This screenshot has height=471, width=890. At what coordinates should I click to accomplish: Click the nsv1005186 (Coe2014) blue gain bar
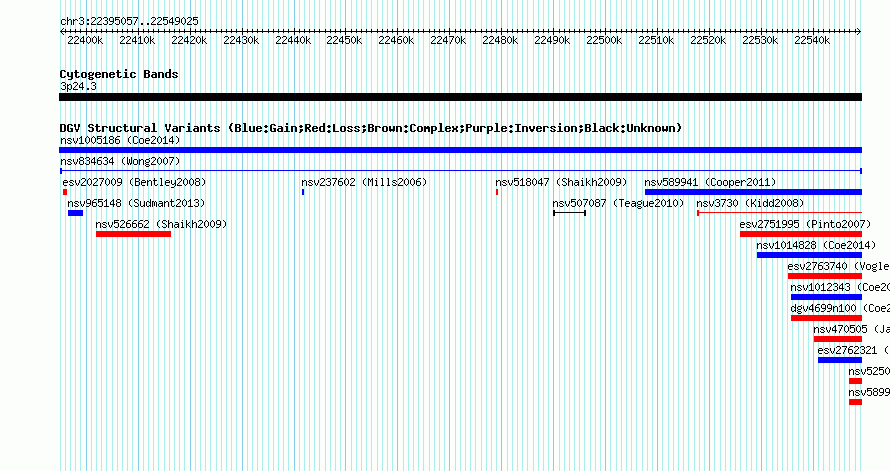pyautogui.click(x=460, y=150)
